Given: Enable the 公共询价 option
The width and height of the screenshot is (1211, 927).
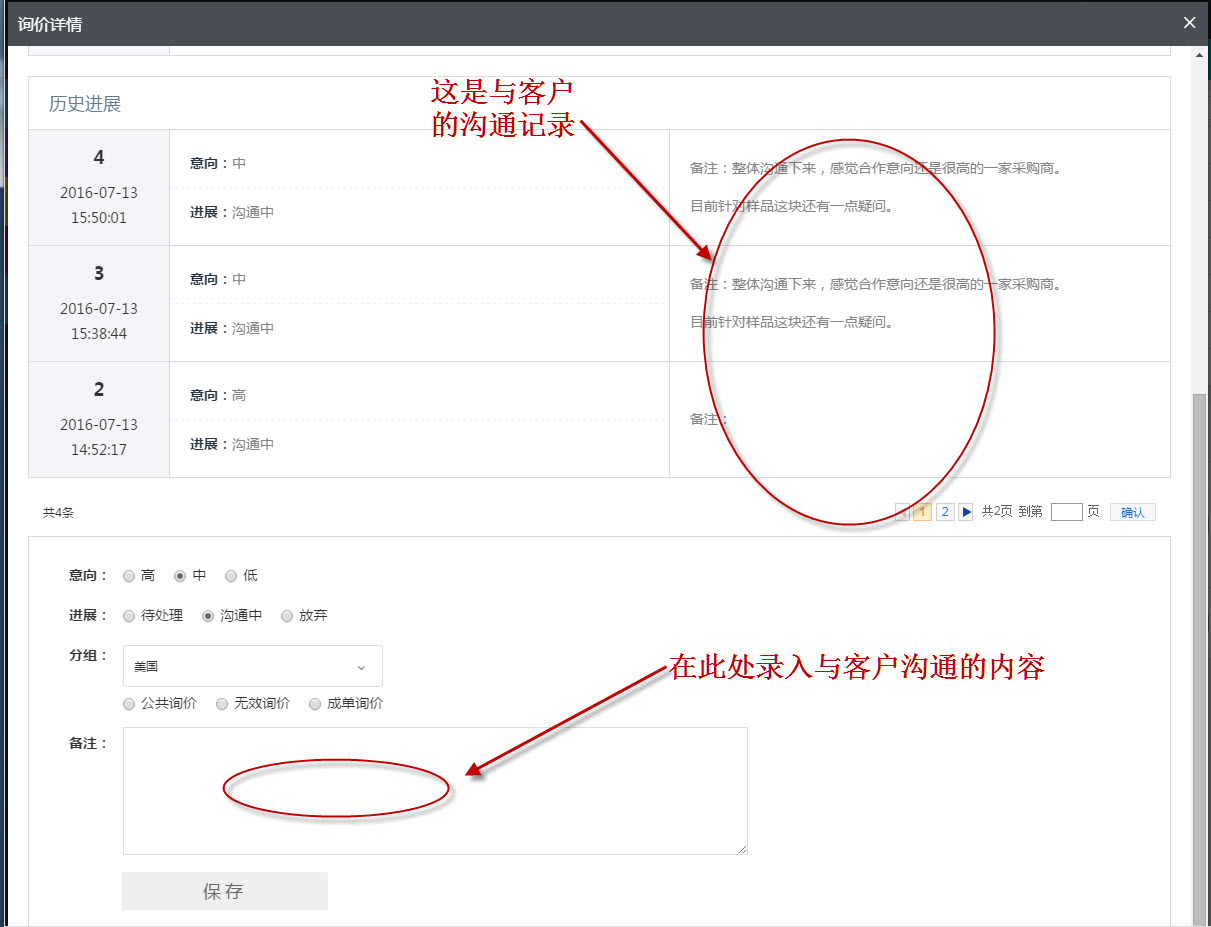Looking at the screenshot, I should tap(129, 704).
